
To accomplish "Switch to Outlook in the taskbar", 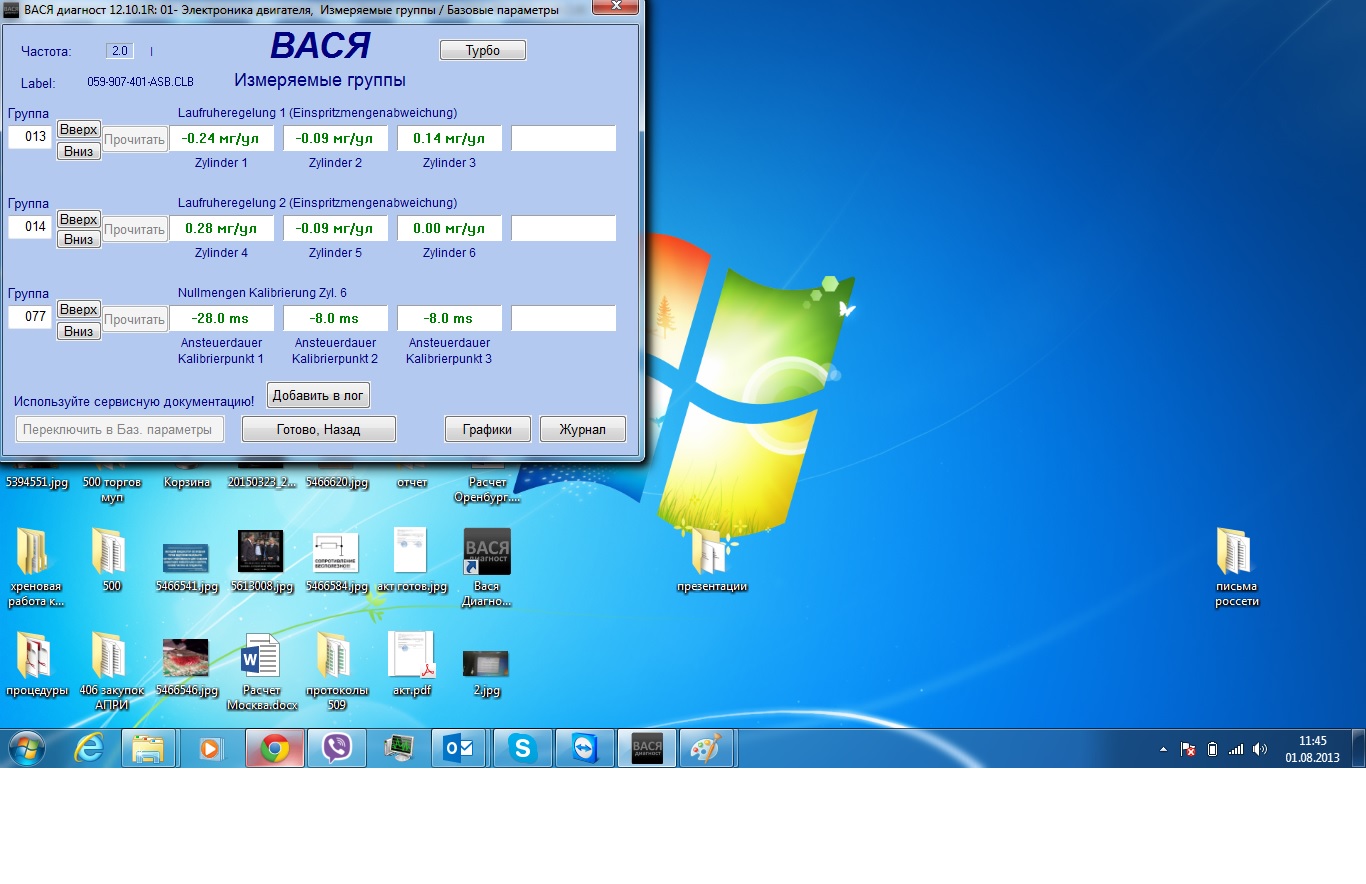I will pos(458,748).
